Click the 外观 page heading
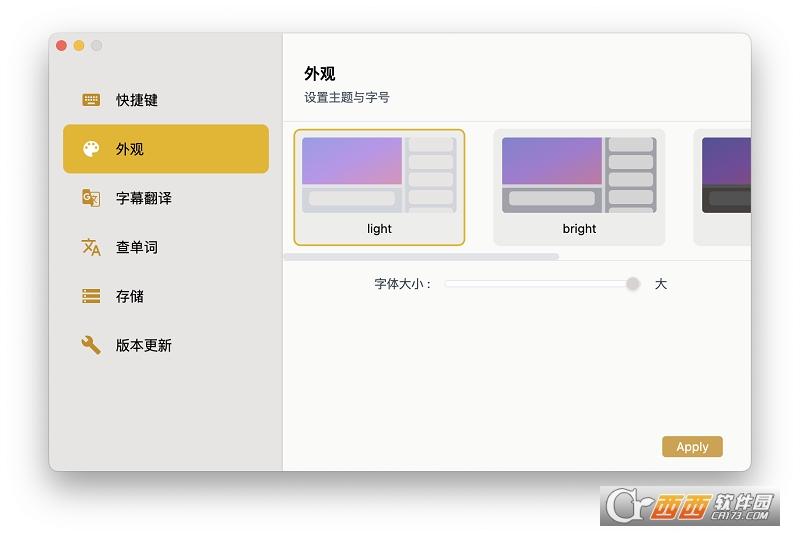800x536 pixels. click(x=320, y=73)
